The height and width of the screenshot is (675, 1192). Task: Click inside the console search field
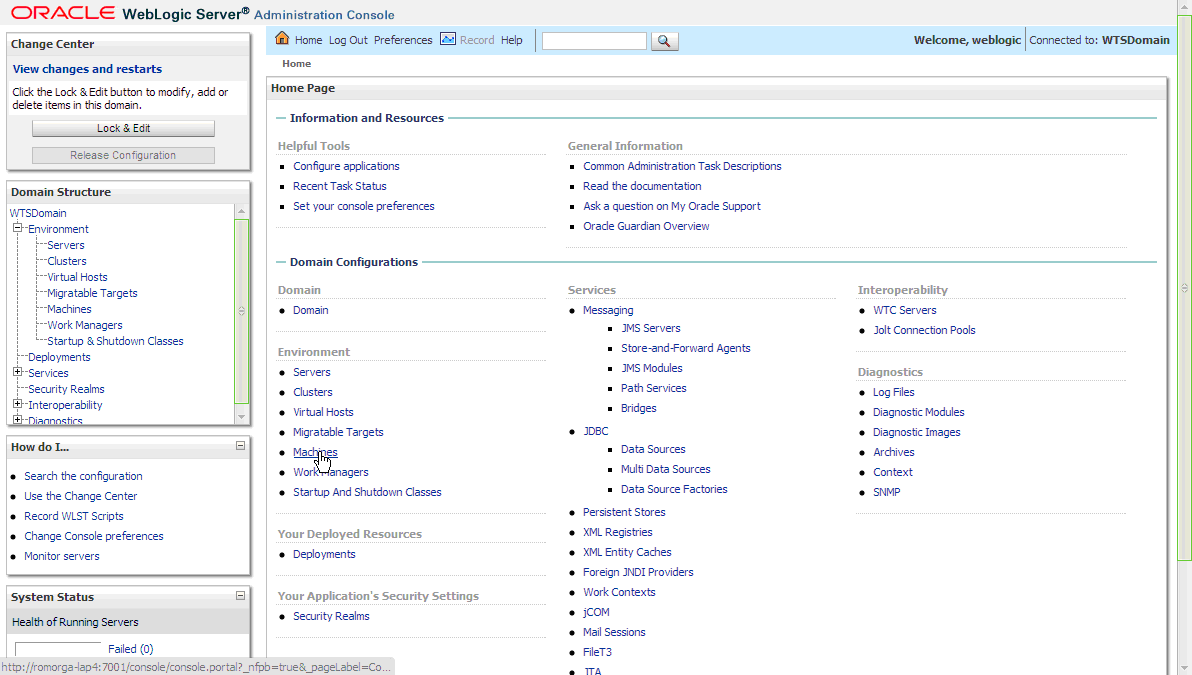pyautogui.click(x=594, y=41)
